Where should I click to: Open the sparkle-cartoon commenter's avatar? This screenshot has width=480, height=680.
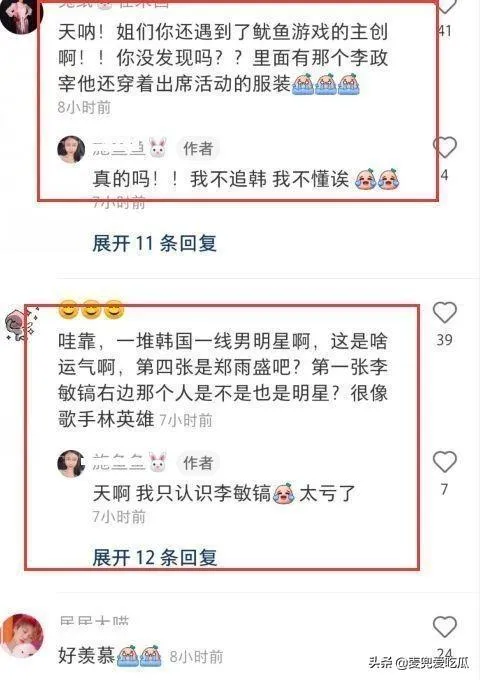[x=22, y=325]
